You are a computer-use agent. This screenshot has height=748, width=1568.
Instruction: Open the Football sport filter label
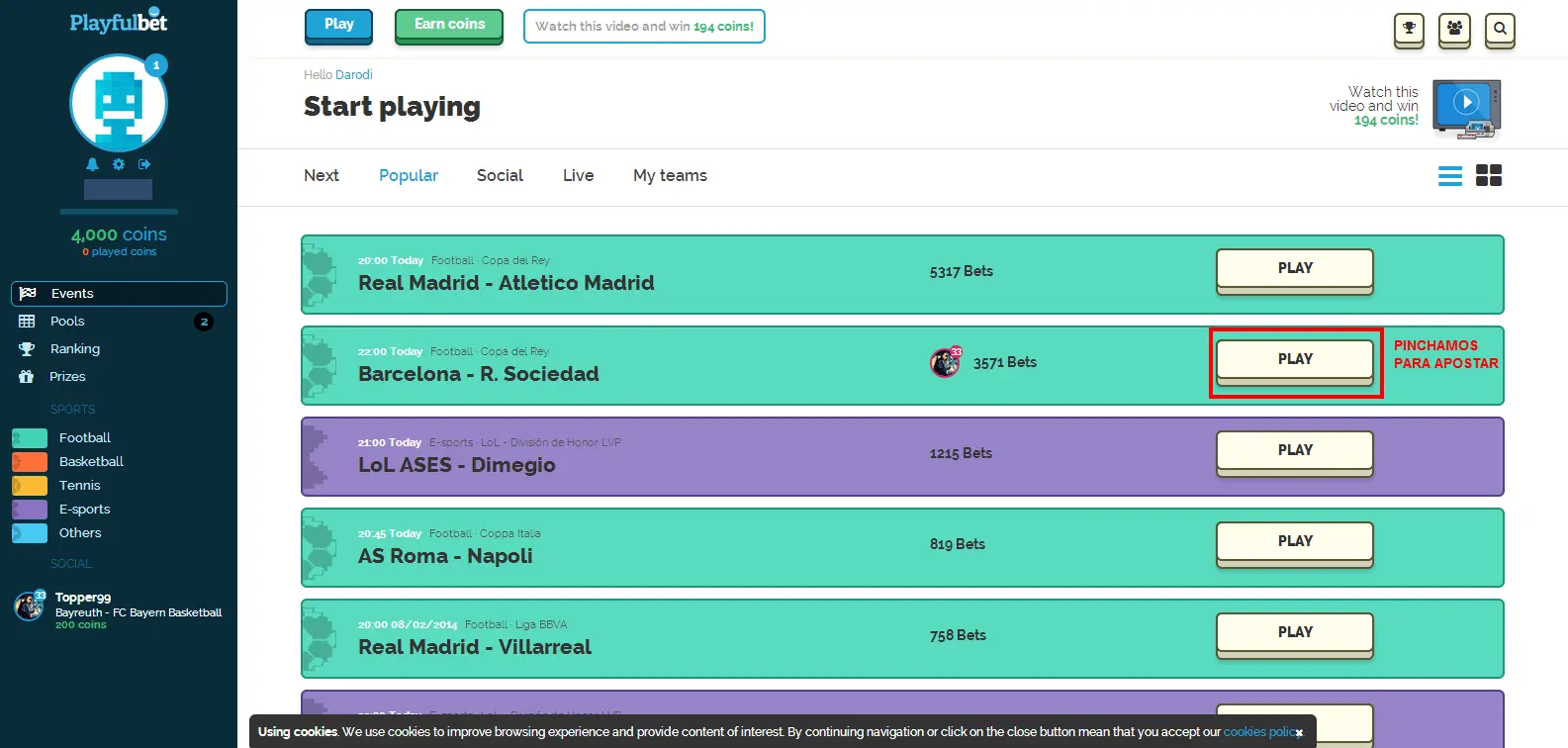coord(85,438)
